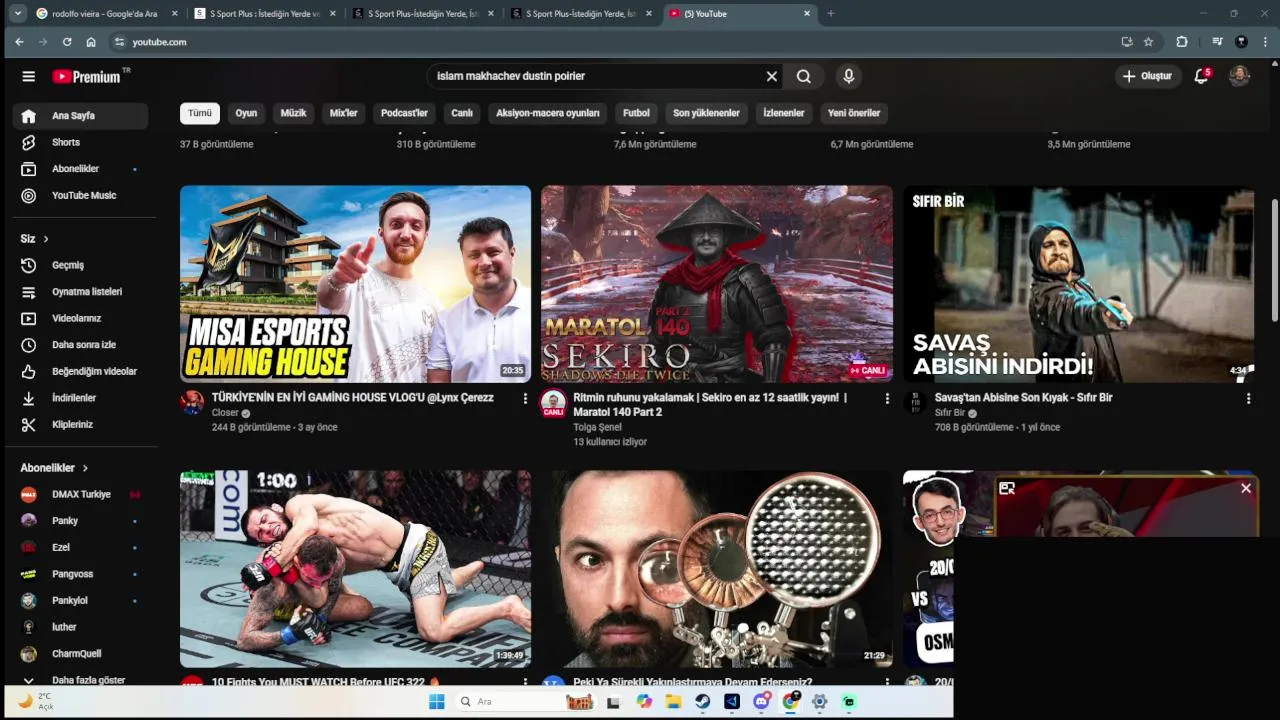The image size is (1280, 720).
Task: Expand the mini player overlay
Action: [x=1007, y=488]
